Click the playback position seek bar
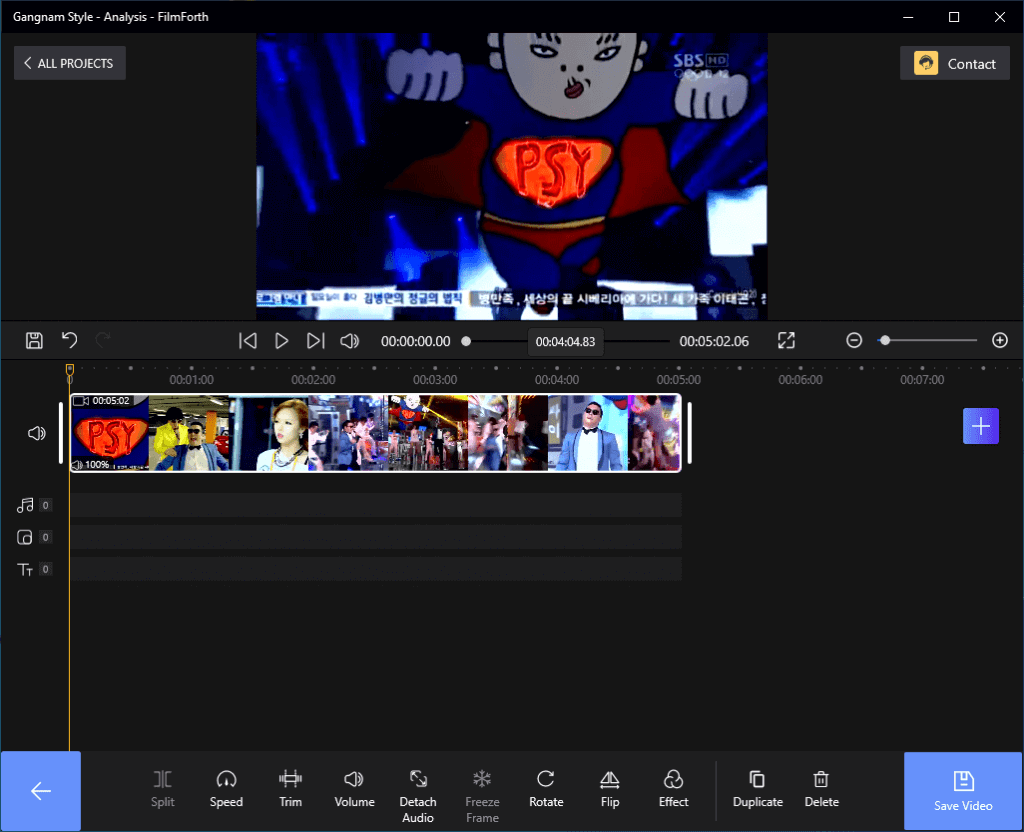 pyautogui.click(x=566, y=341)
